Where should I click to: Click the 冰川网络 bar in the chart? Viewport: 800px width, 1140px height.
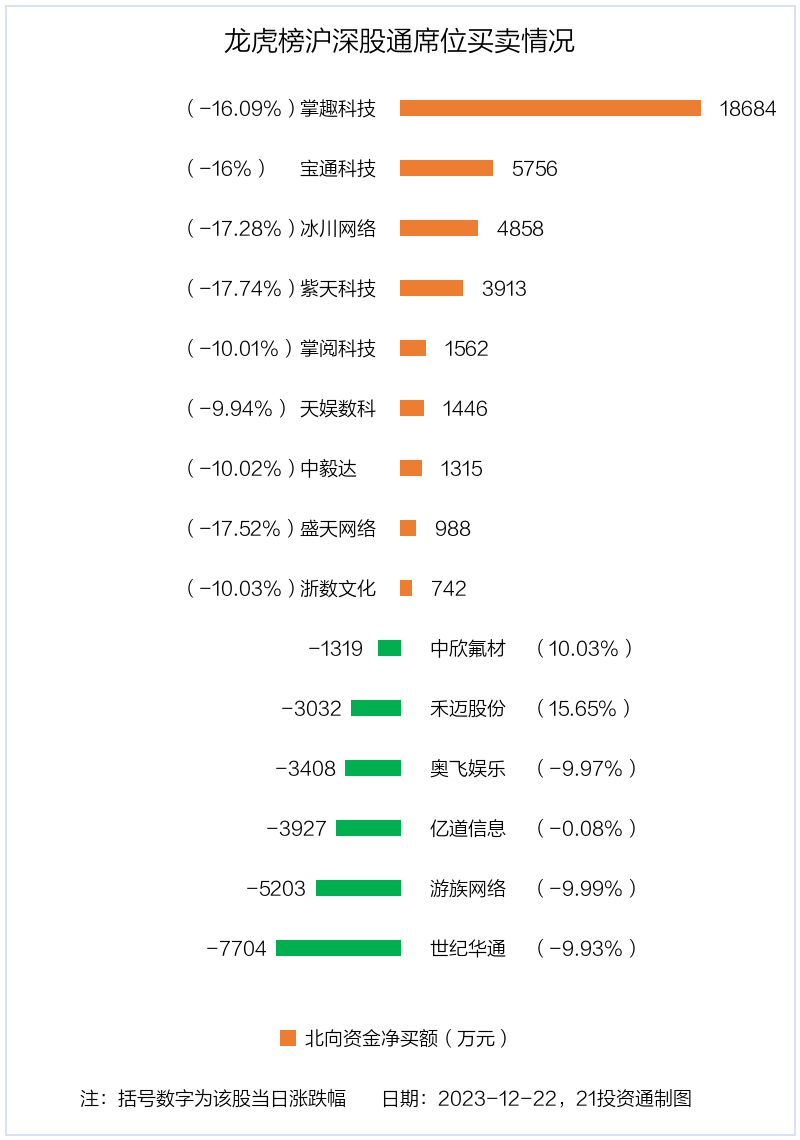tap(439, 228)
